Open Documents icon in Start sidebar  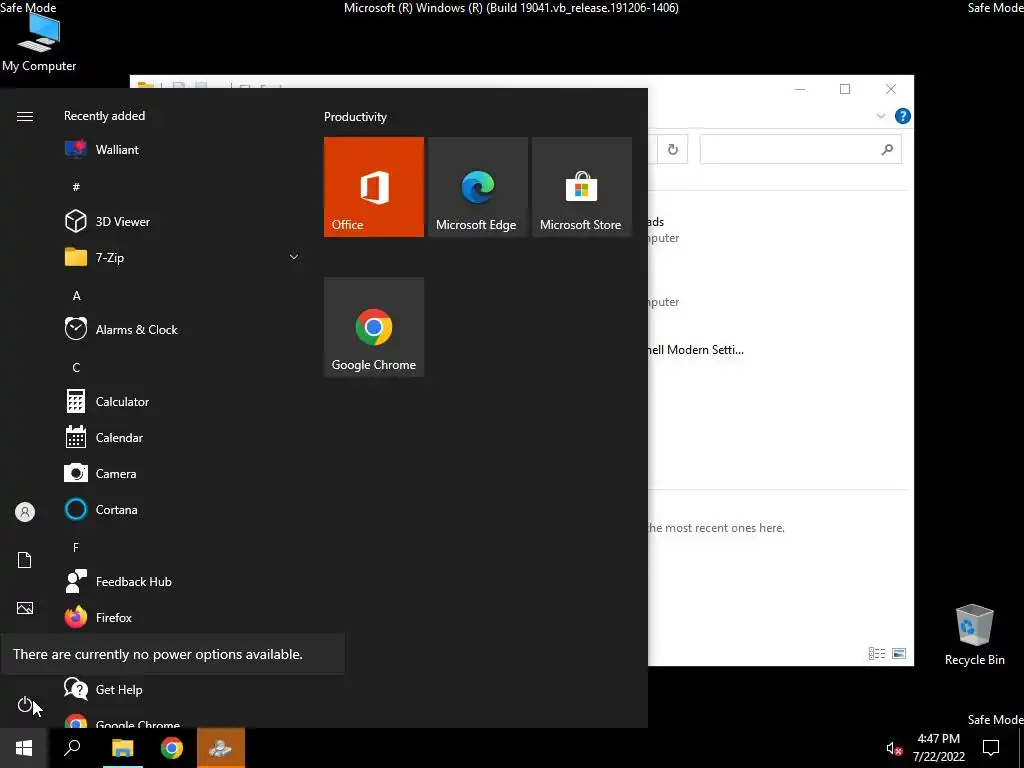[x=25, y=560]
